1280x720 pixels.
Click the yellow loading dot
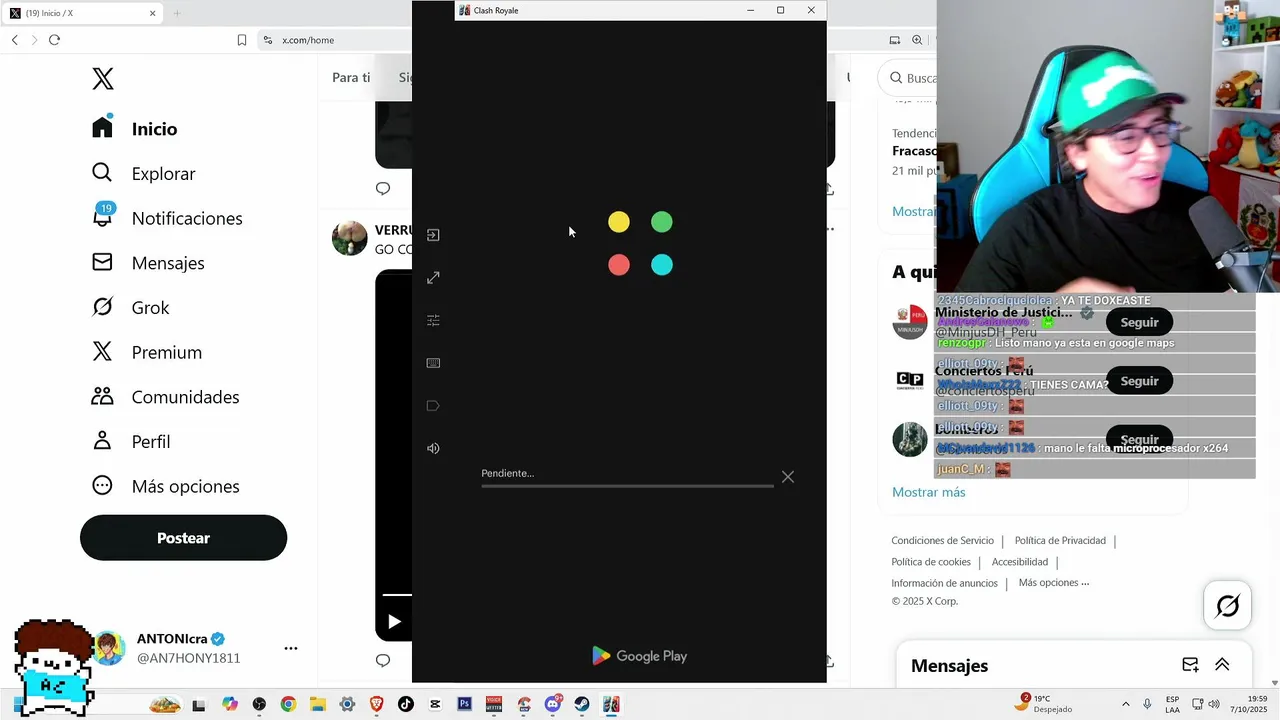tap(619, 222)
